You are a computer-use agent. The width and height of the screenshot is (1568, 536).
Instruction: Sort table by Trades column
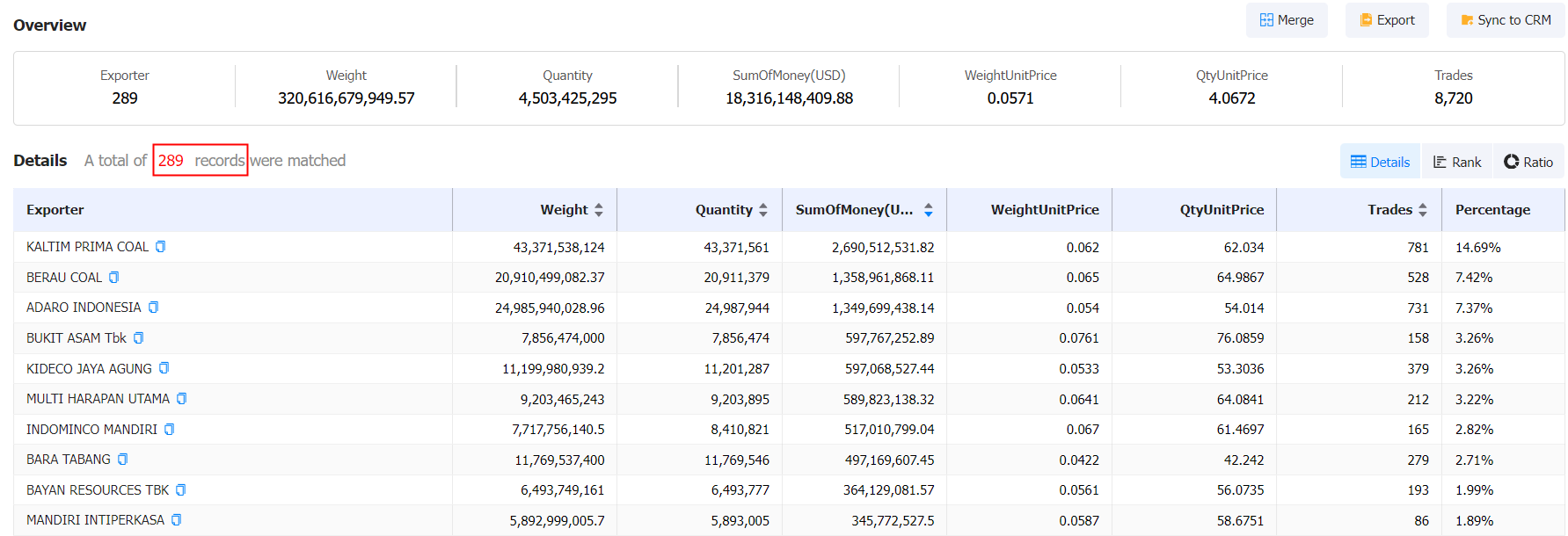1423,210
